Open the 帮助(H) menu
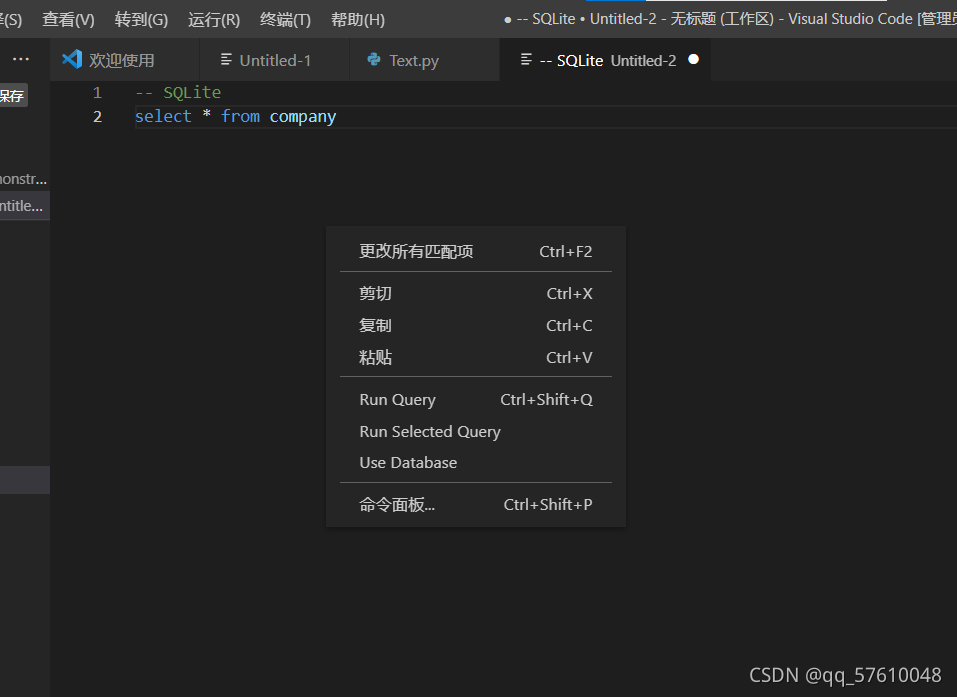This screenshot has height=697, width=957. point(358,20)
